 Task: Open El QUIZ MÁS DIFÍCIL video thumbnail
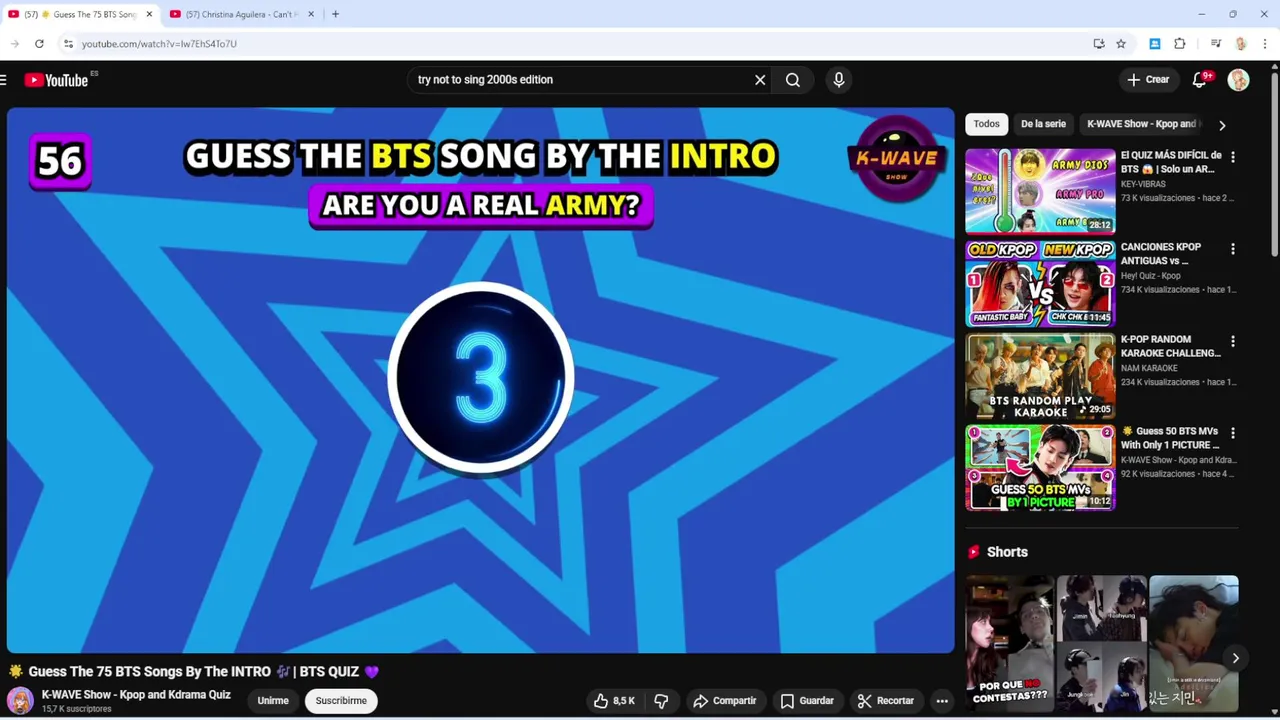click(1040, 191)
